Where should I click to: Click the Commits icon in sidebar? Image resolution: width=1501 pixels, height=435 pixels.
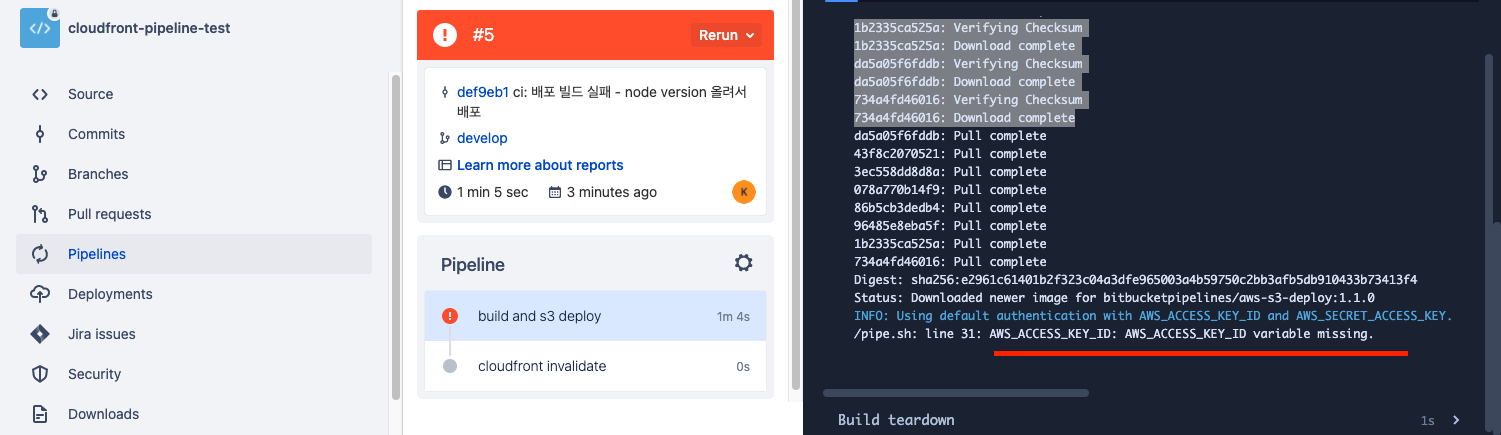point(40,134)
